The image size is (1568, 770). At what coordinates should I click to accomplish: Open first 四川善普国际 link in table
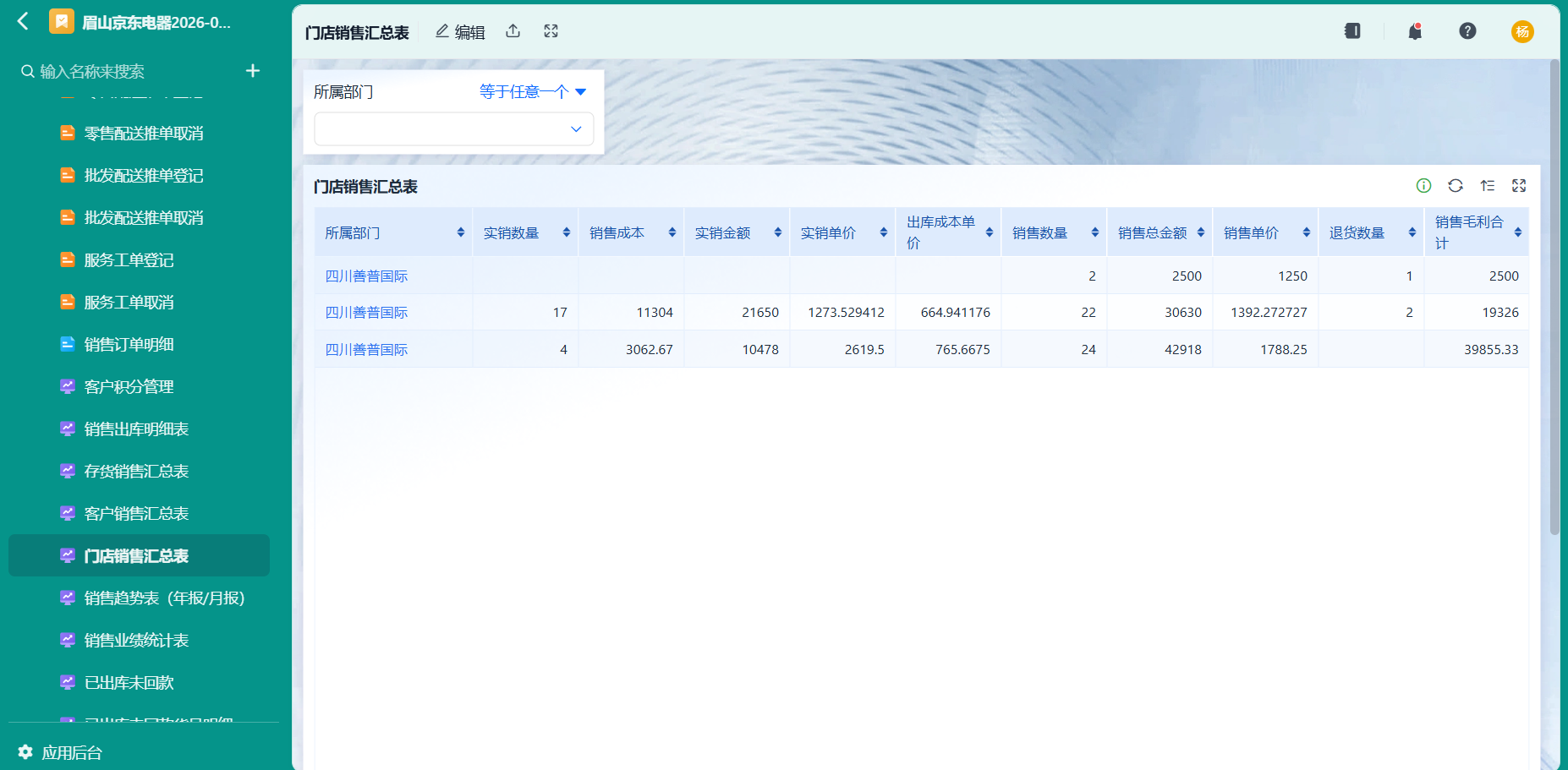point(366,276)
